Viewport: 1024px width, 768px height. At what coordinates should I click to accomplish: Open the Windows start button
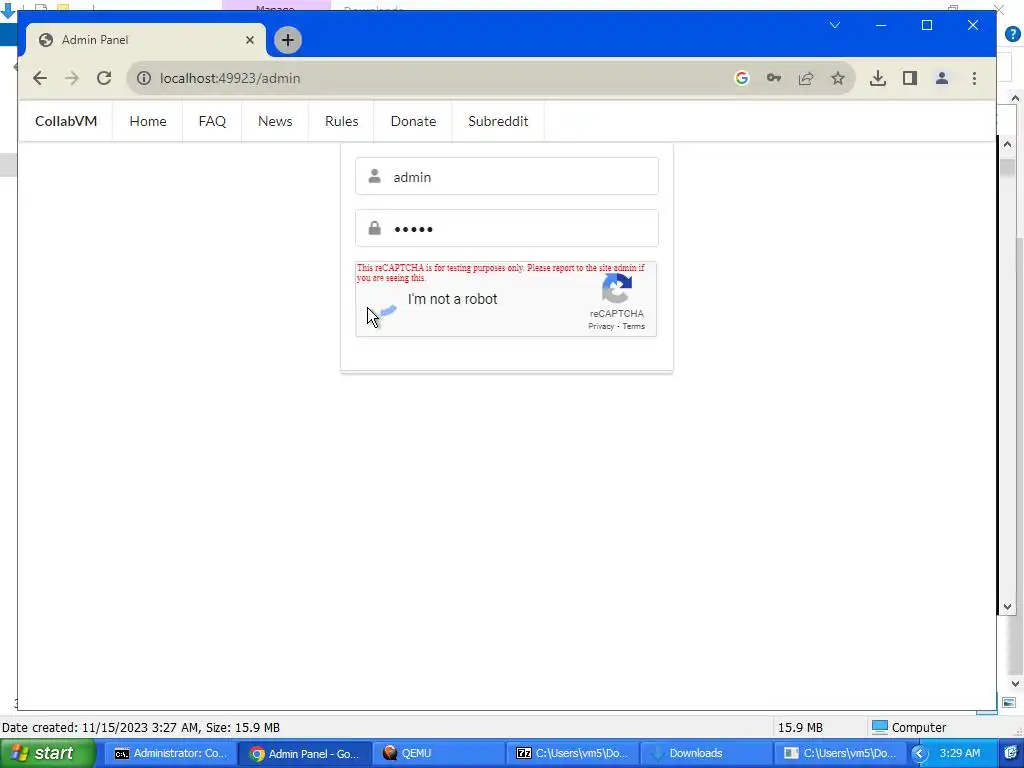(x=47, y=754)
